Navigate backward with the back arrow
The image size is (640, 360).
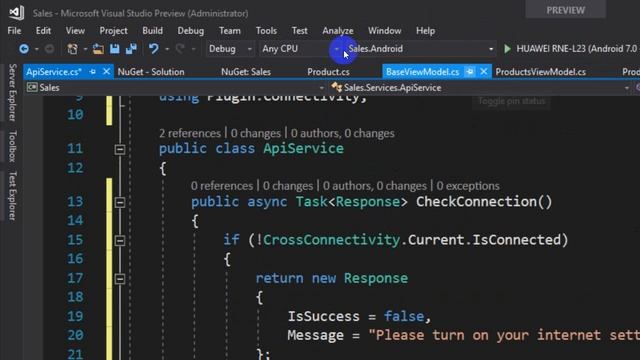pos(24,49)
